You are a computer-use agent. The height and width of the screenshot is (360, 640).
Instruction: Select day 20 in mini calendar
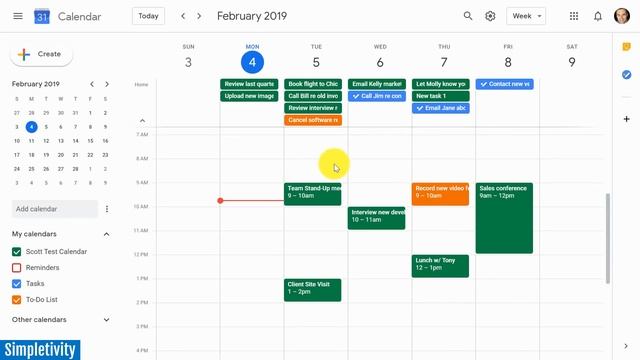point(61,155)
